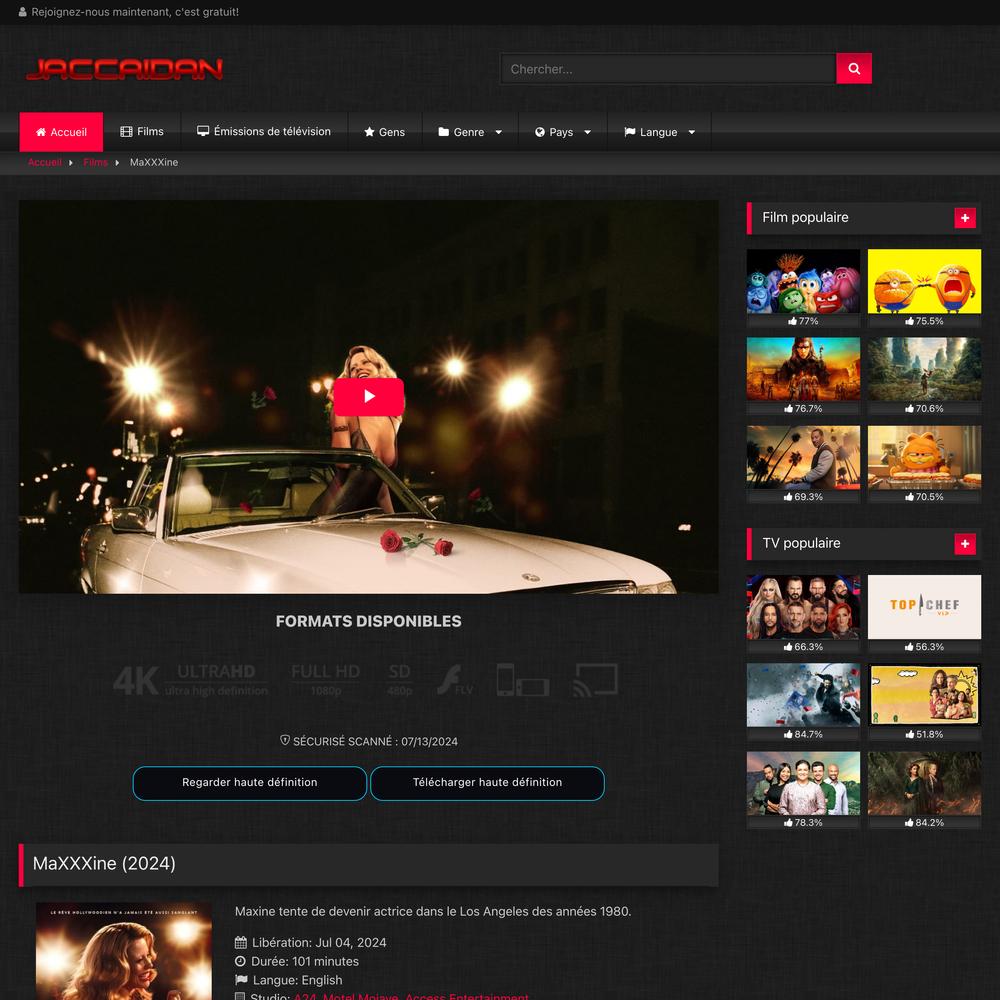Click the Access Entertainment studio link
Screen dimensions: 1000x1000
tap(467, 996)
